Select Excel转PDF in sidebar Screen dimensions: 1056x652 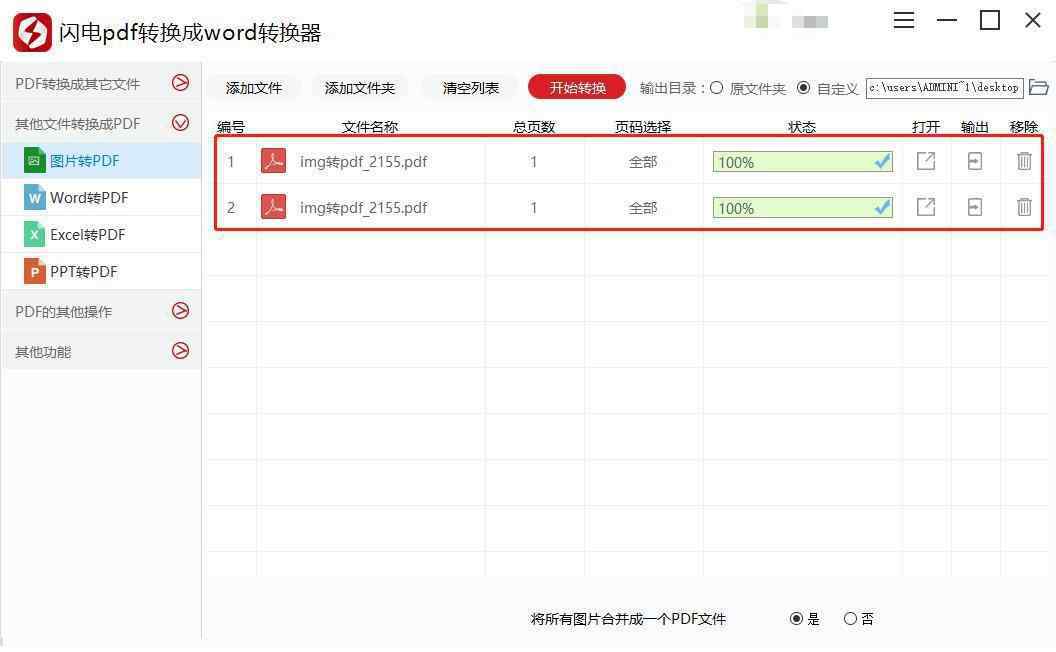click(x=101, y=234)
